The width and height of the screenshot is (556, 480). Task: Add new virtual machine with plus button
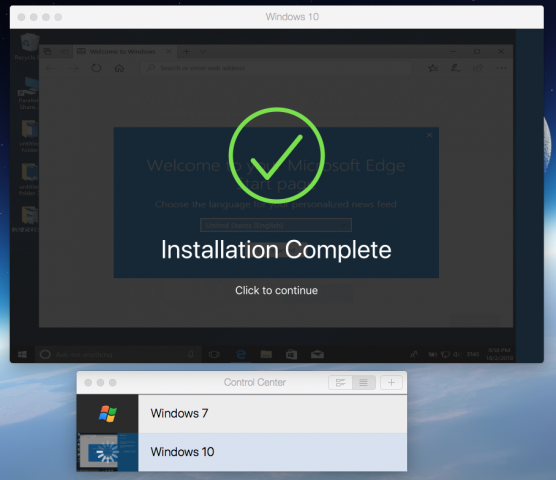click(x=391, y=383)
